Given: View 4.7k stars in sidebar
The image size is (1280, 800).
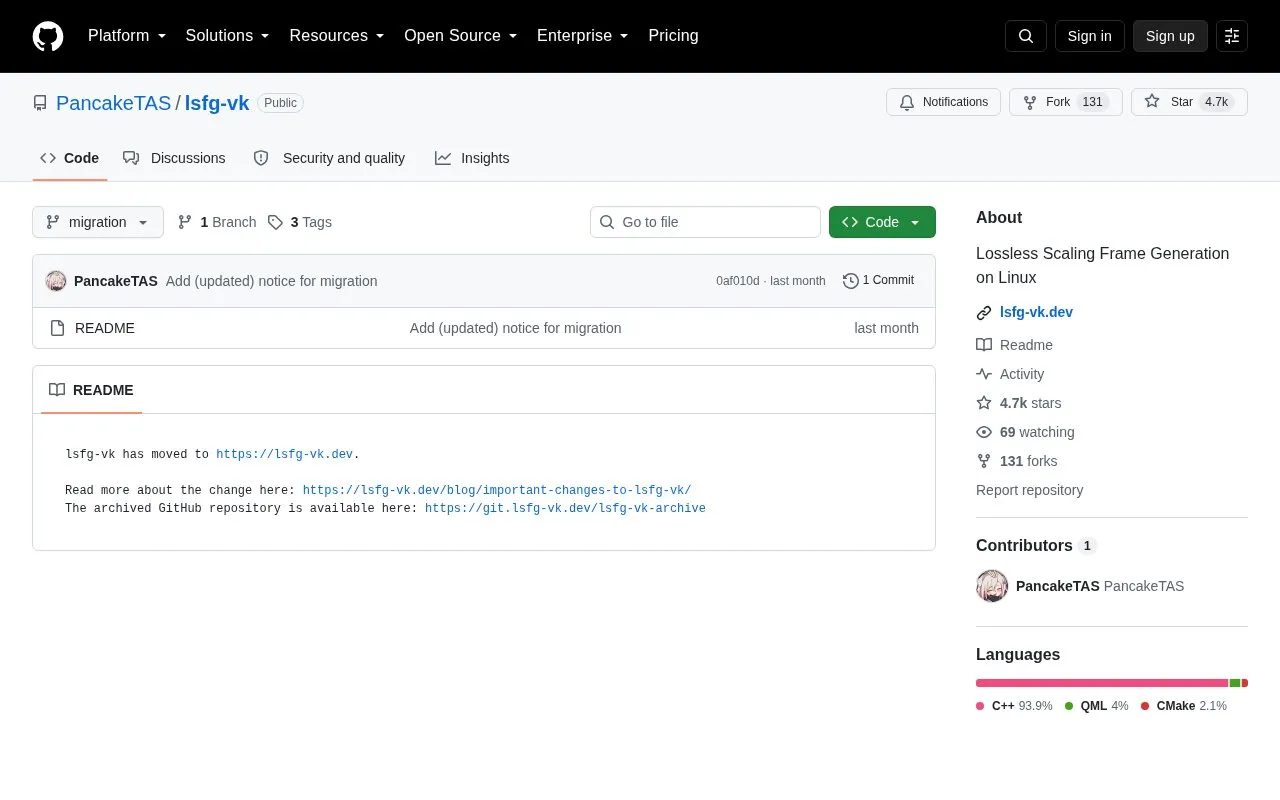Looking at the screenshot, I should pyautogui.click(x=1019, y=403).
